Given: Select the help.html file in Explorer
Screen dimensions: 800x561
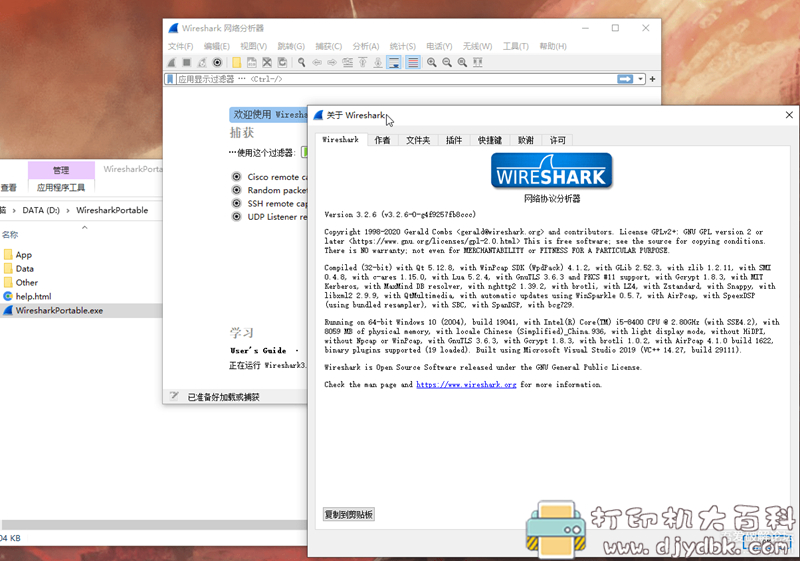Looking at the screenshot, I should tap(33, 296).
